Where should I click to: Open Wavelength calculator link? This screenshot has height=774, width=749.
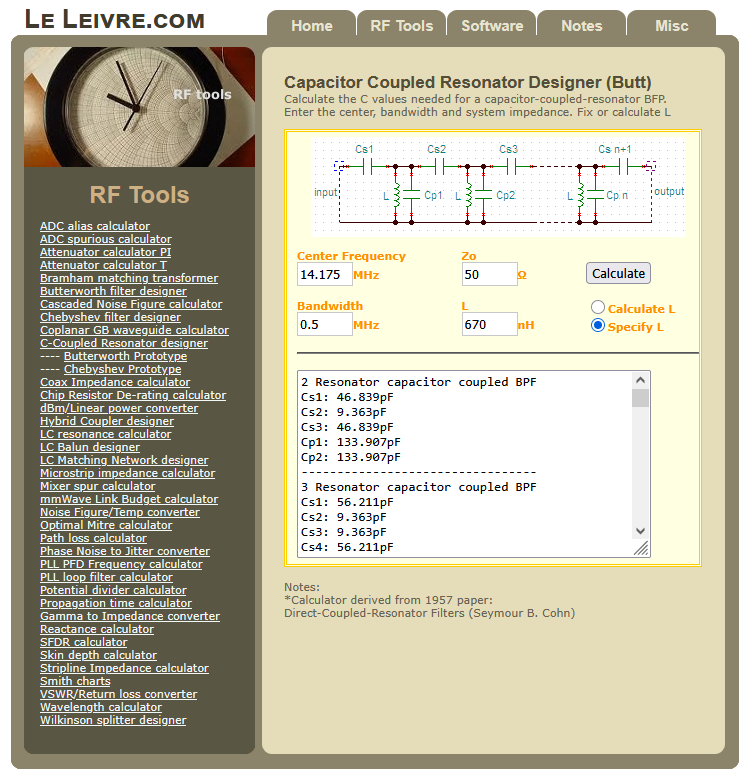[101, 707]
